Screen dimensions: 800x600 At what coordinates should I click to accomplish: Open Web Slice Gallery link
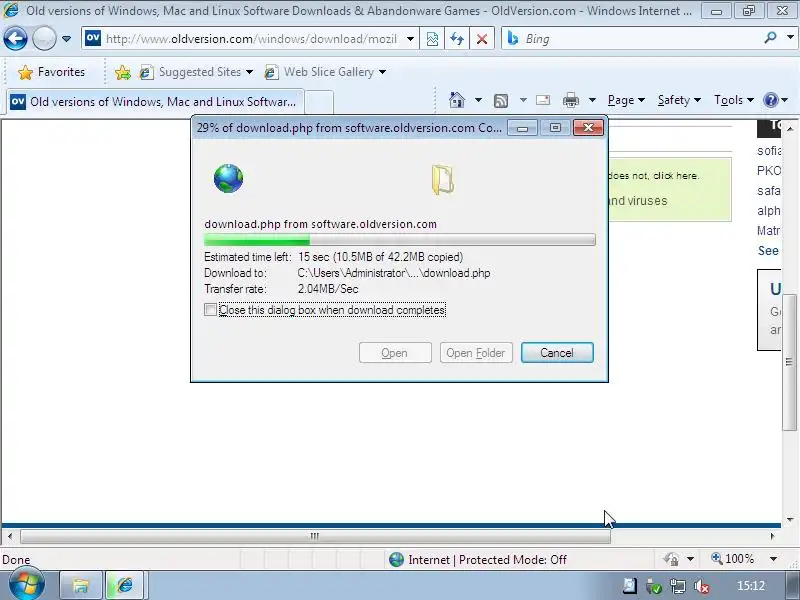point(326,72)
